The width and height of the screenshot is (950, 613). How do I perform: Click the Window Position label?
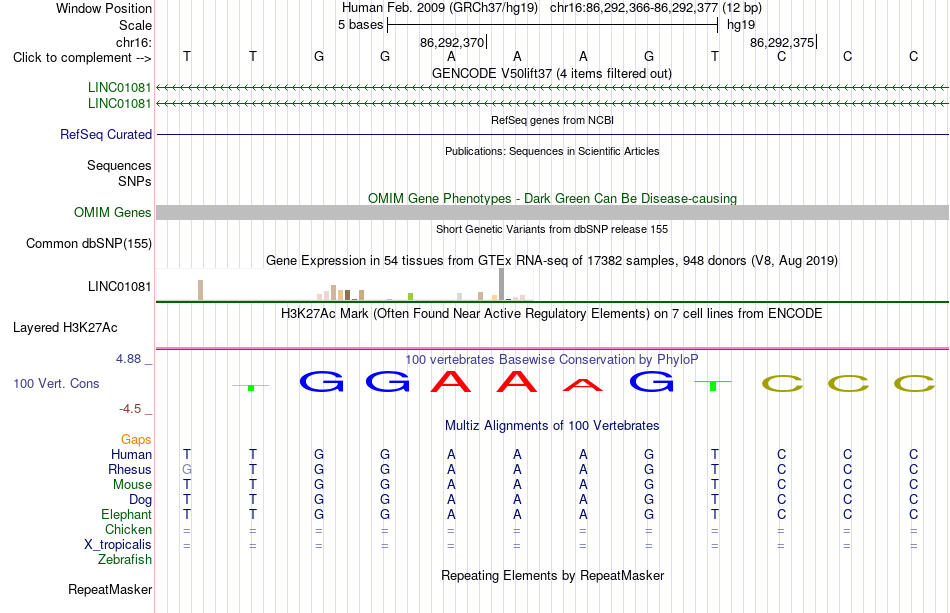(104, 8)
